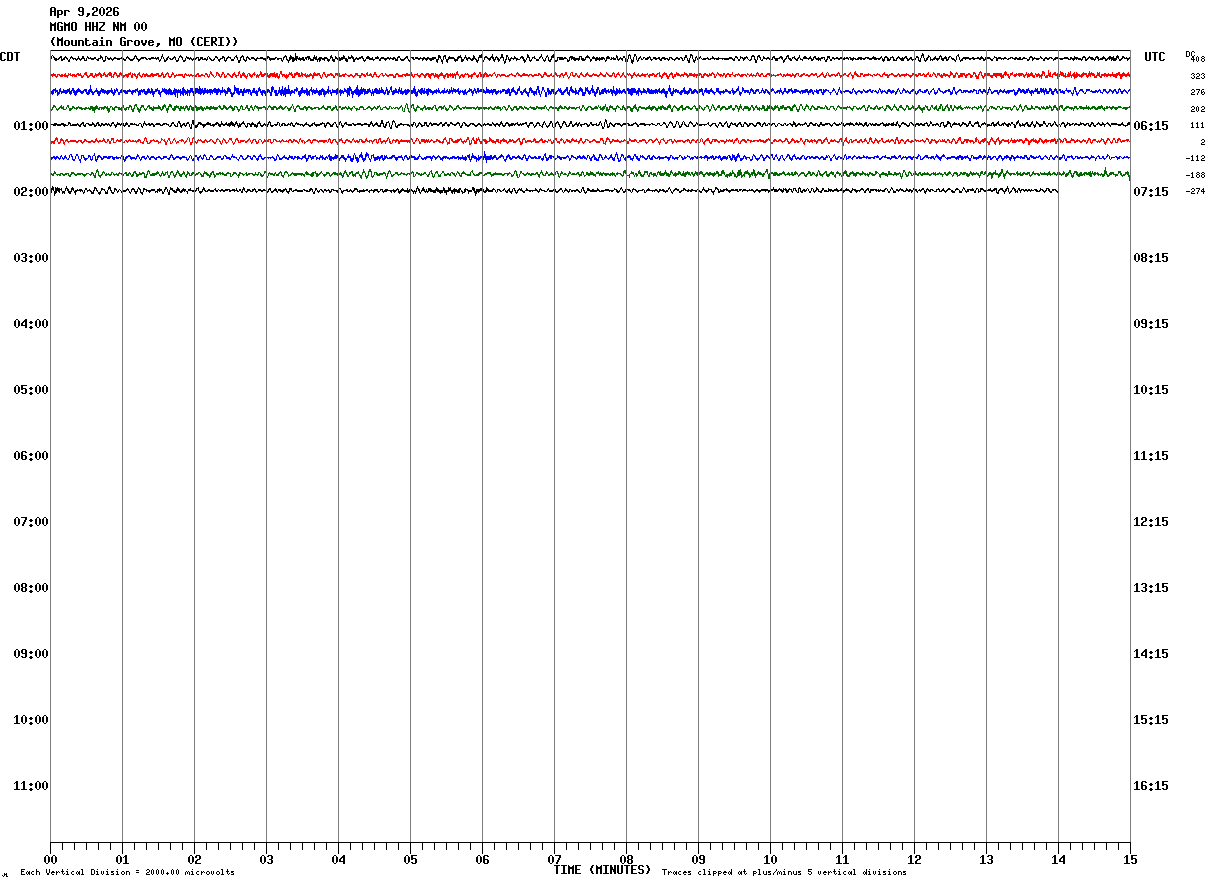Click the '10:00' CDT time label
Screen dimensions: 1210x886
(x=31, y=720)
